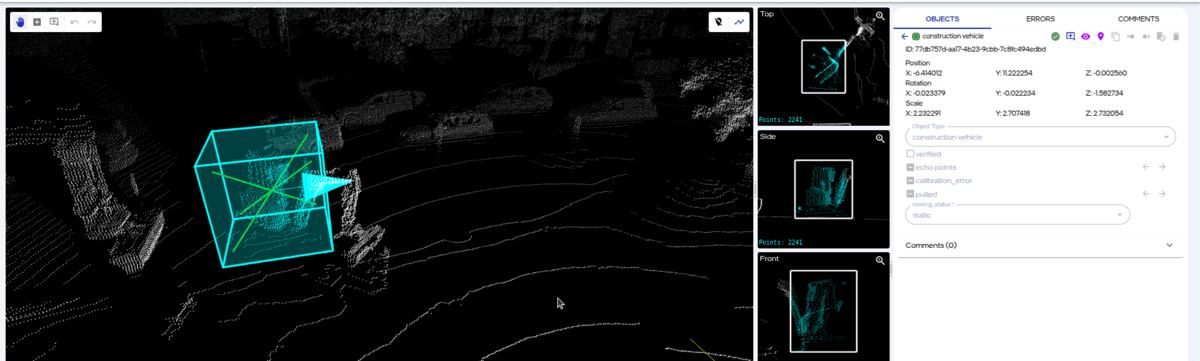The image size is (1200, 361).
Task: Click Position X value -6.414012
Action: coord(928,73)
